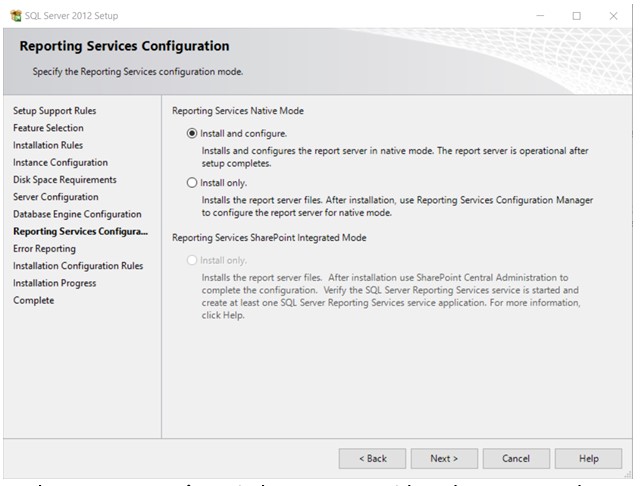The width and height of the screenshot is (640, 486).
Task: Click the 'Reporting Services Native Mode' heading
Action: [x=238, y=111]
